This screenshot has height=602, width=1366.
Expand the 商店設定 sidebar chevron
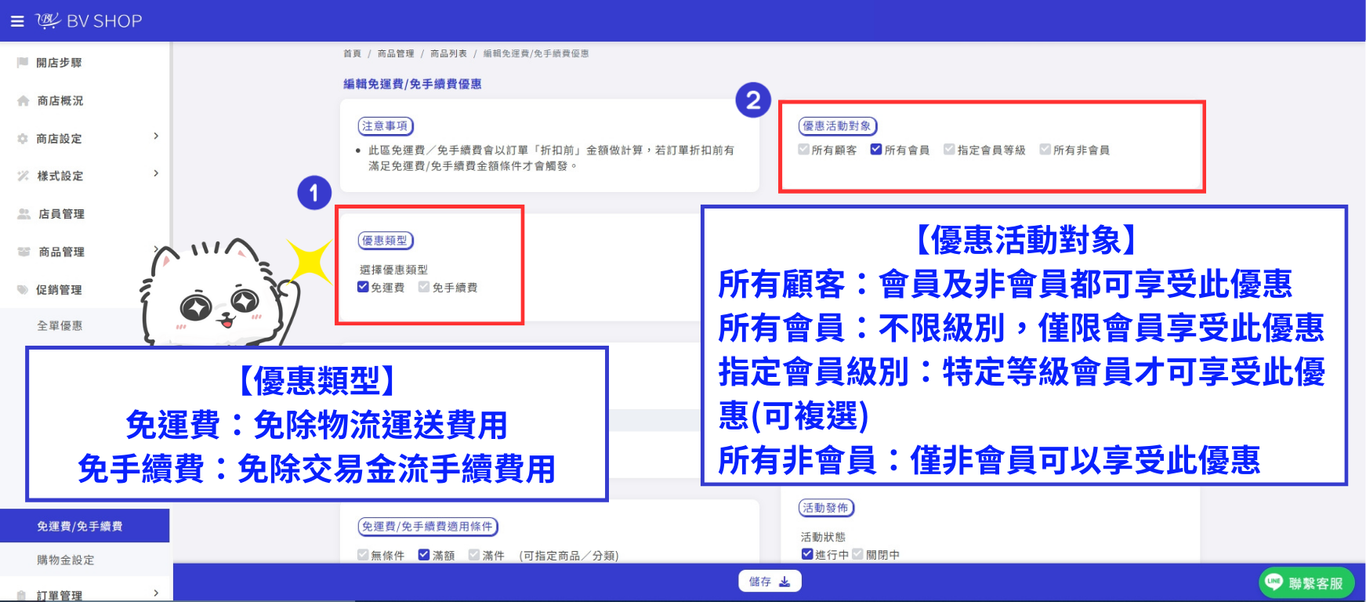156,136
